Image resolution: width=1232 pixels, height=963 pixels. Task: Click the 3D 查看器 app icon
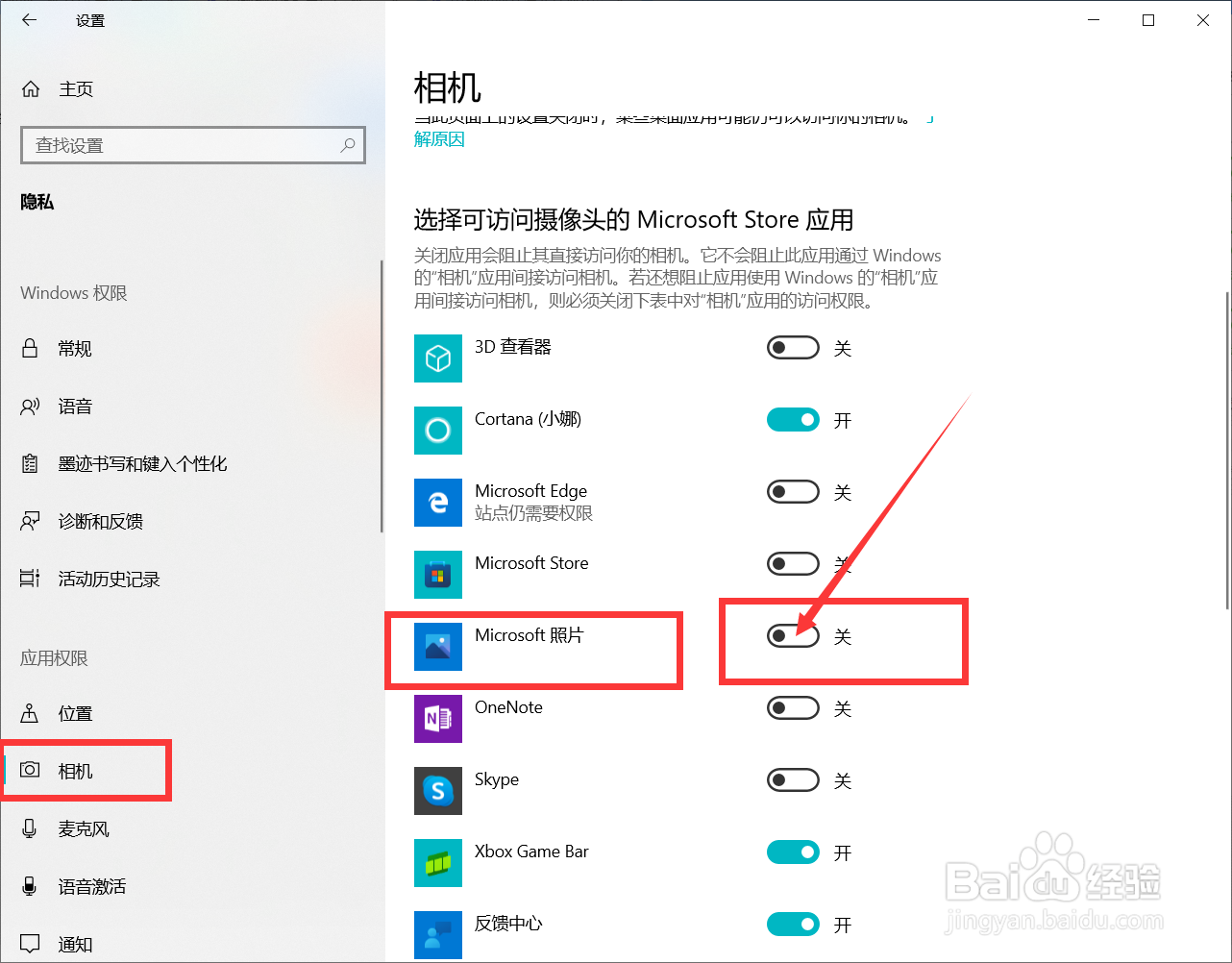(x=438, y=358)
